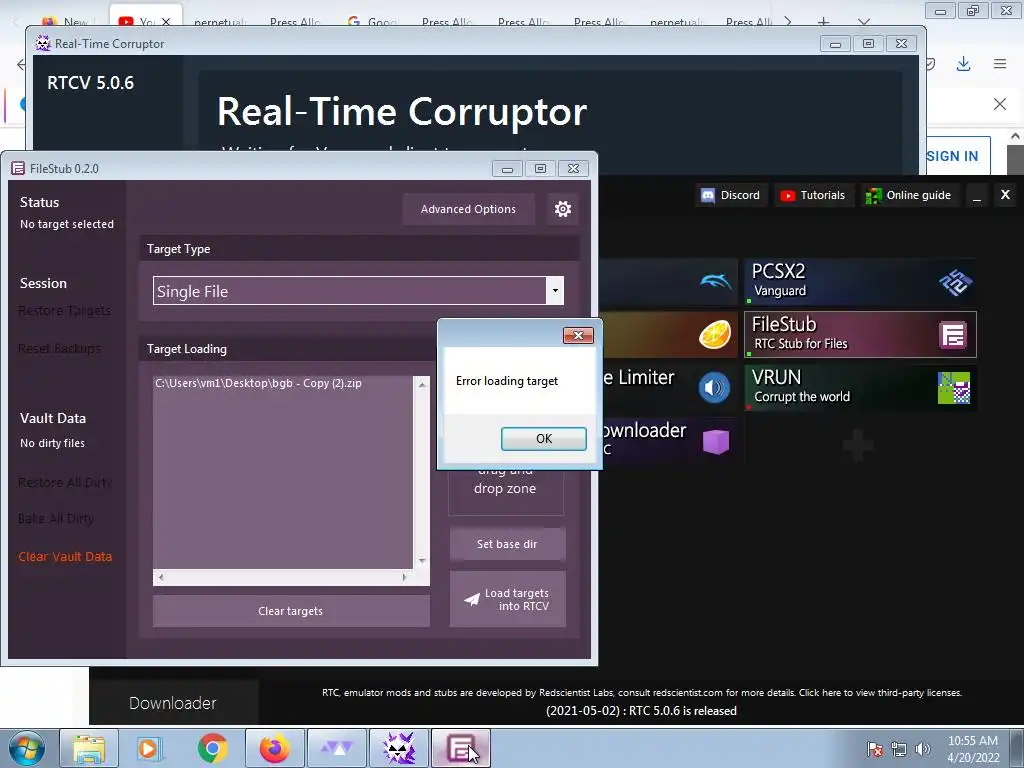The width and height of the screenshot is (1024, 768).
Task: Open Action Center flag icon in tray
Action: [875, 749]
